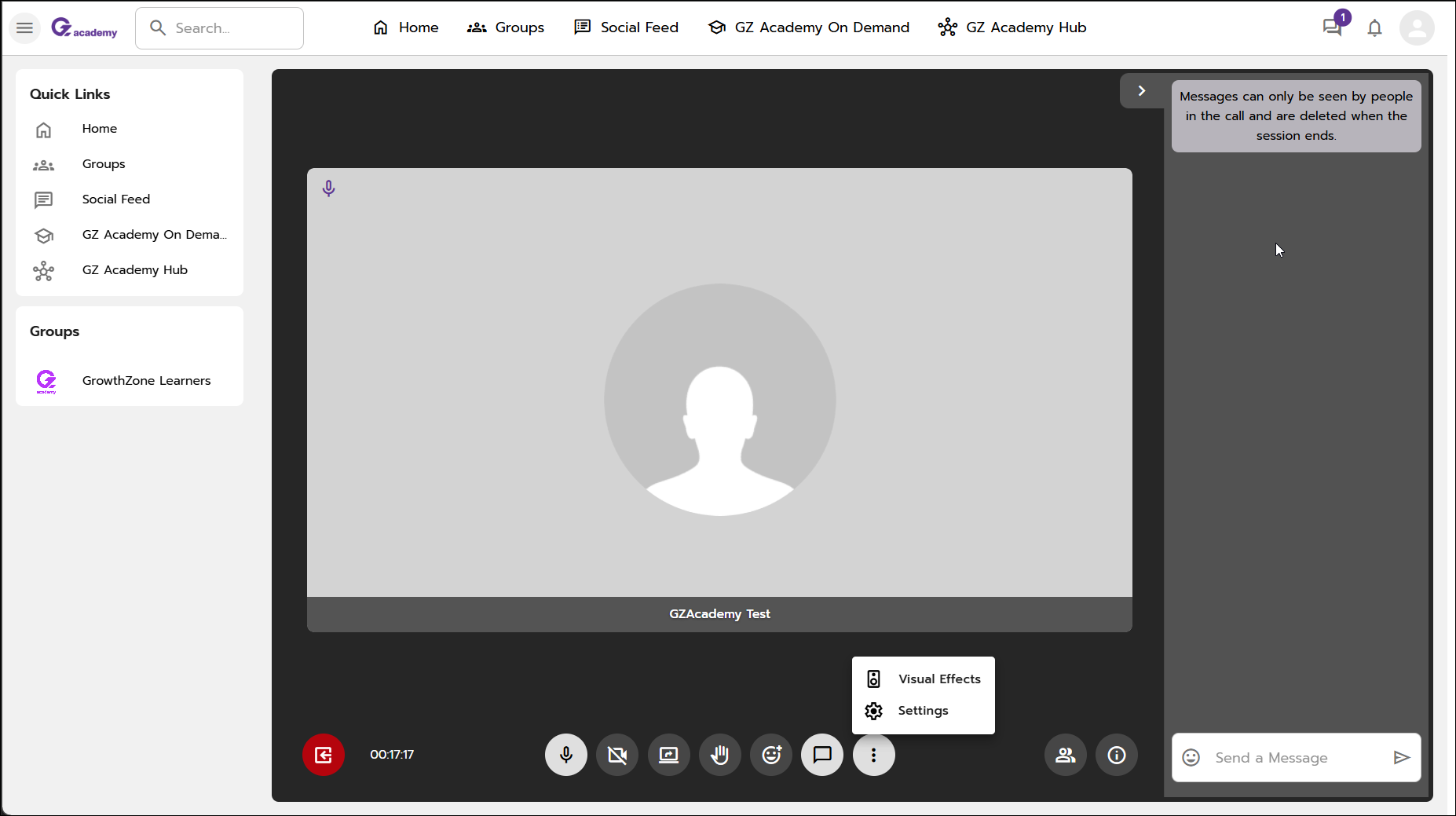
Task: Click the Quick Links Home house icon
Action: [x=44, y=130]
